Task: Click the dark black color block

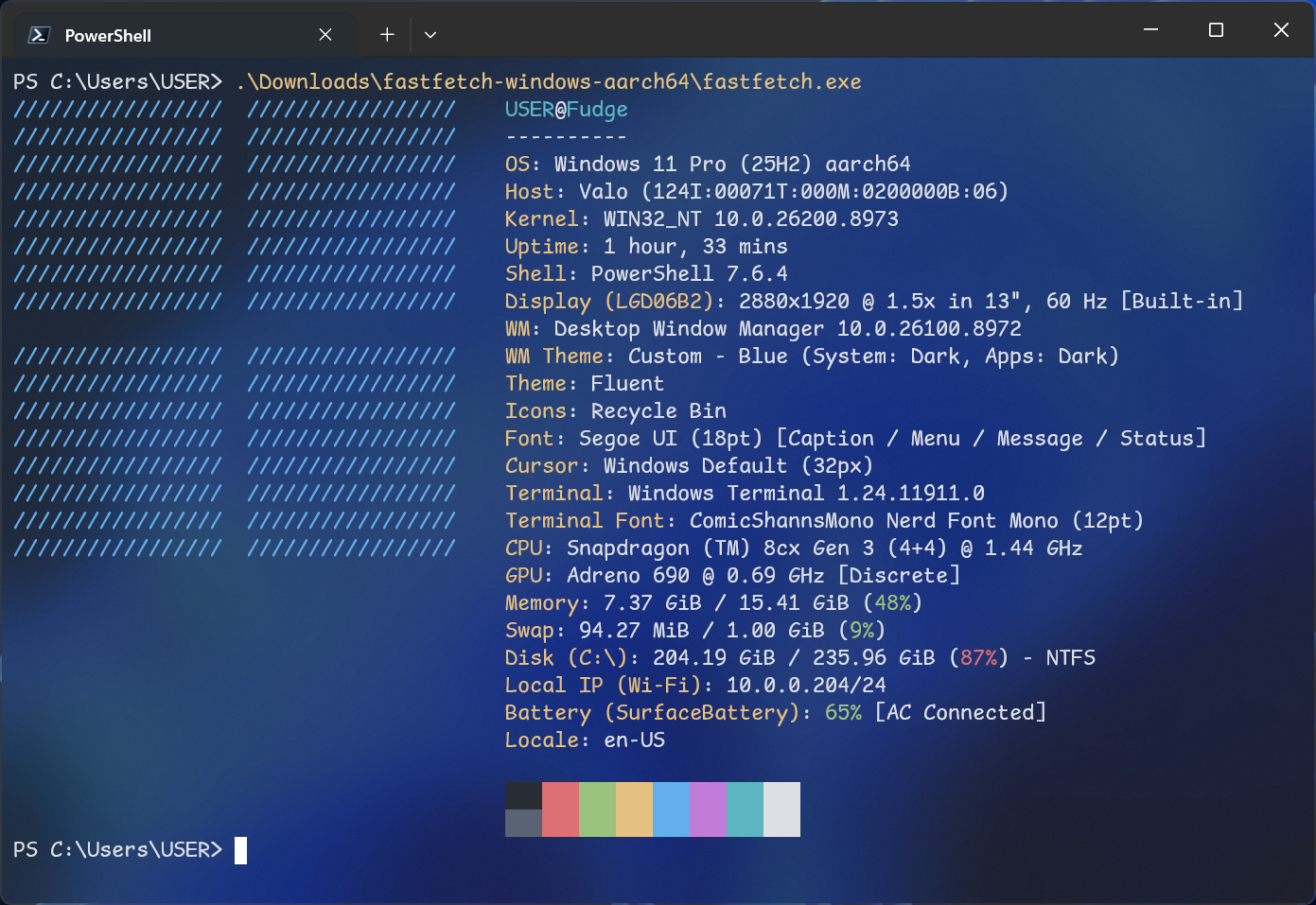Action: point(523,795)
